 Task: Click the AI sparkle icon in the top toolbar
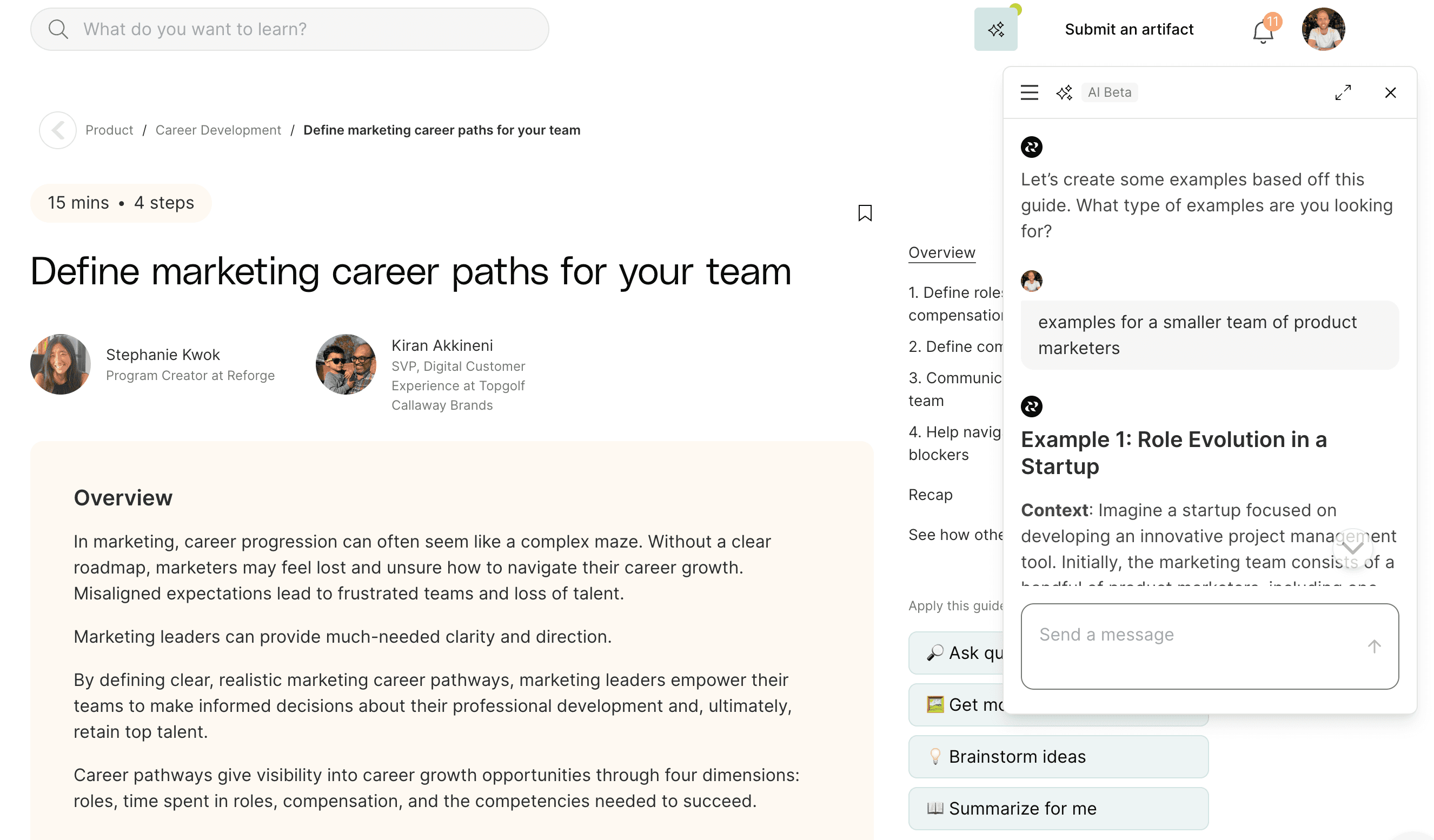pos(995,29)
